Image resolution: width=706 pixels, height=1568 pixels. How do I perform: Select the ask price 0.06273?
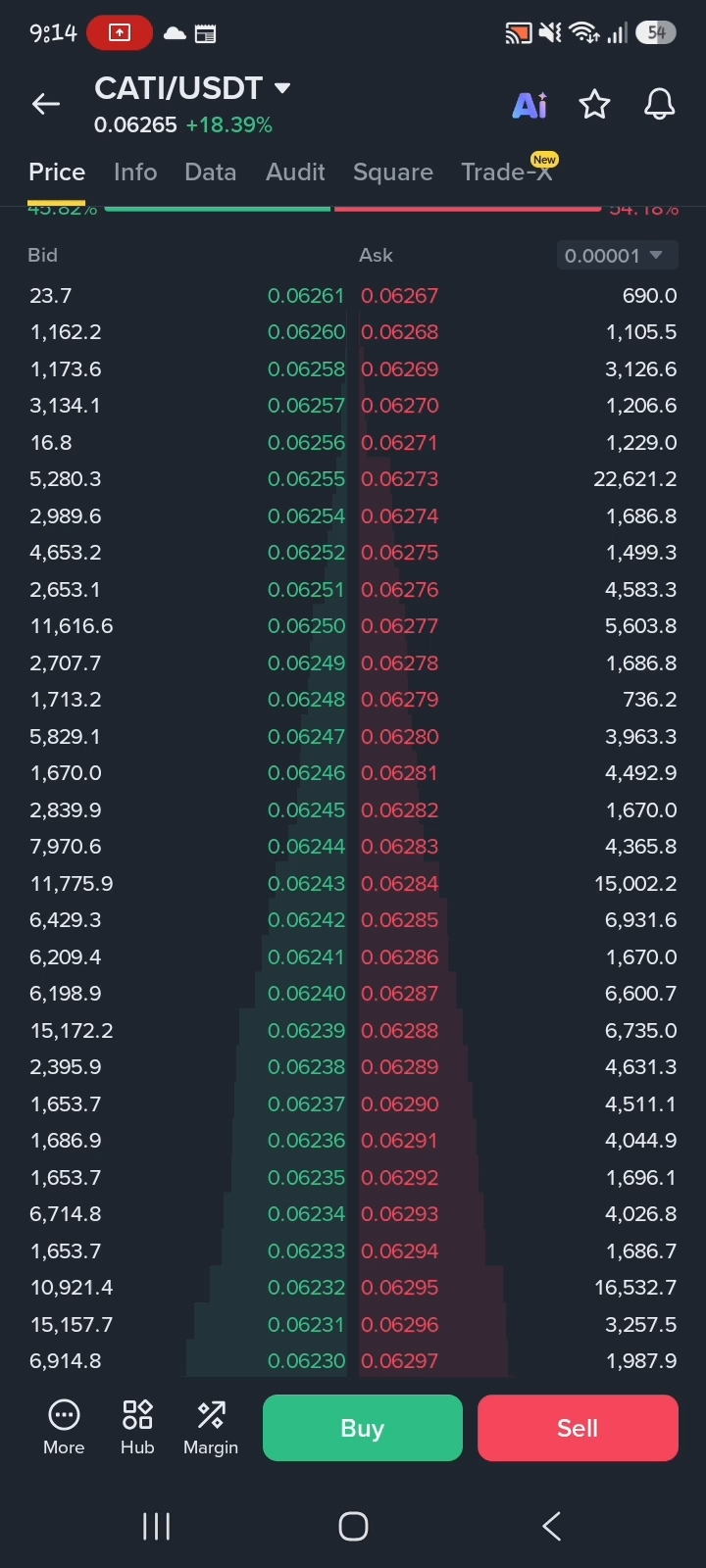tap(400, 479)
